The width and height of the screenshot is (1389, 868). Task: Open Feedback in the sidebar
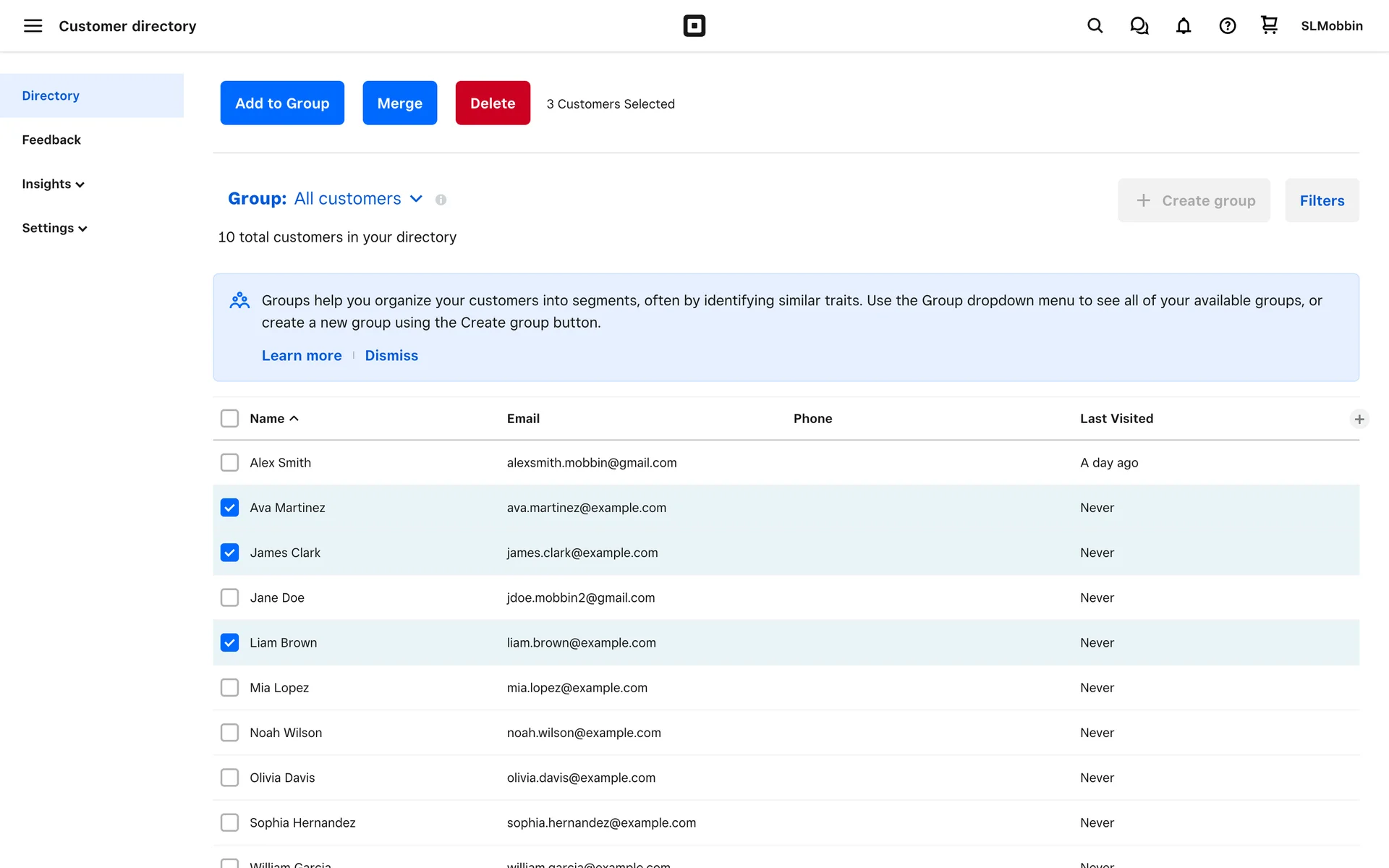pos(51,140)
